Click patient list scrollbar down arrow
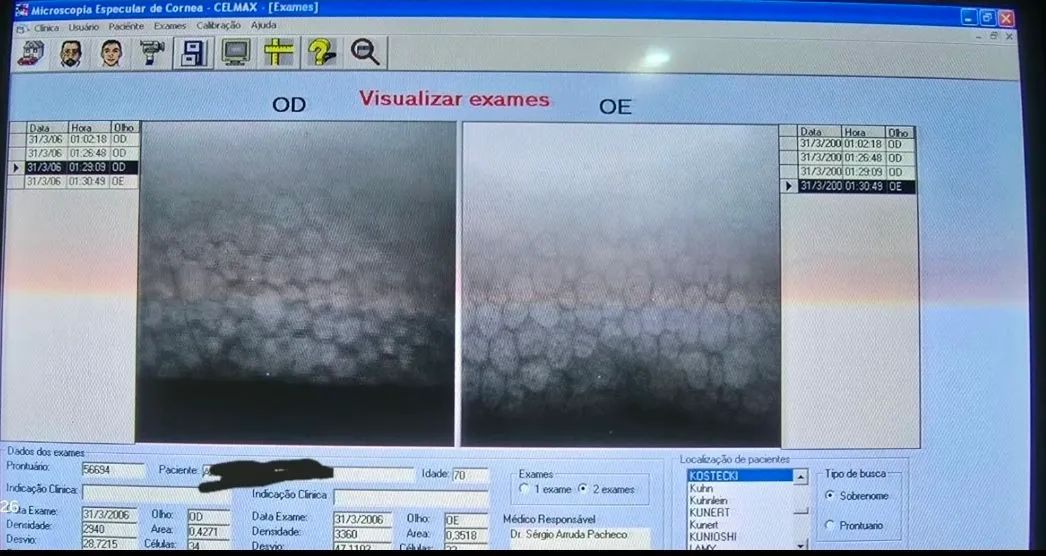1046x556 pixels. pos(801,545)
